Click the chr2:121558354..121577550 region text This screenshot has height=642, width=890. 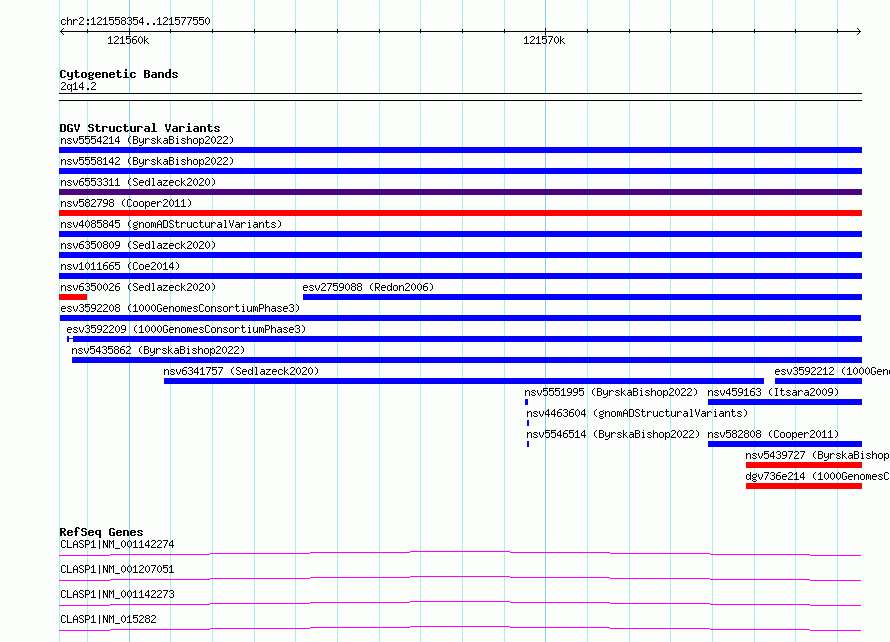135,21
